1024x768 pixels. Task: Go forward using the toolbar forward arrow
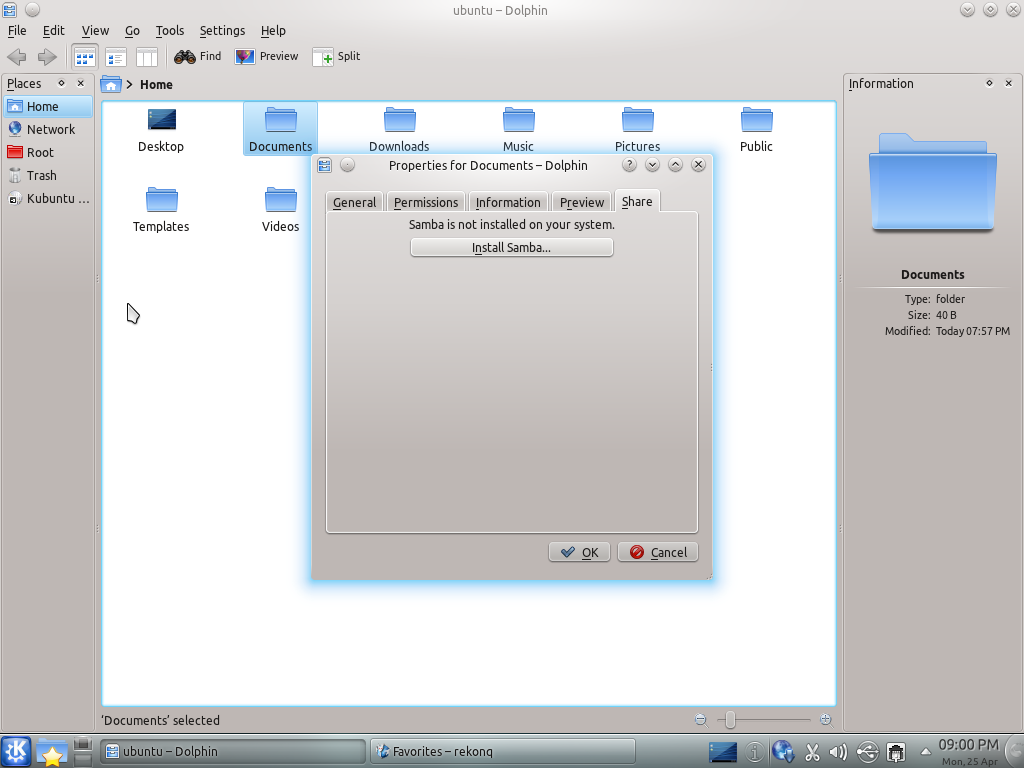click(47, 57)
